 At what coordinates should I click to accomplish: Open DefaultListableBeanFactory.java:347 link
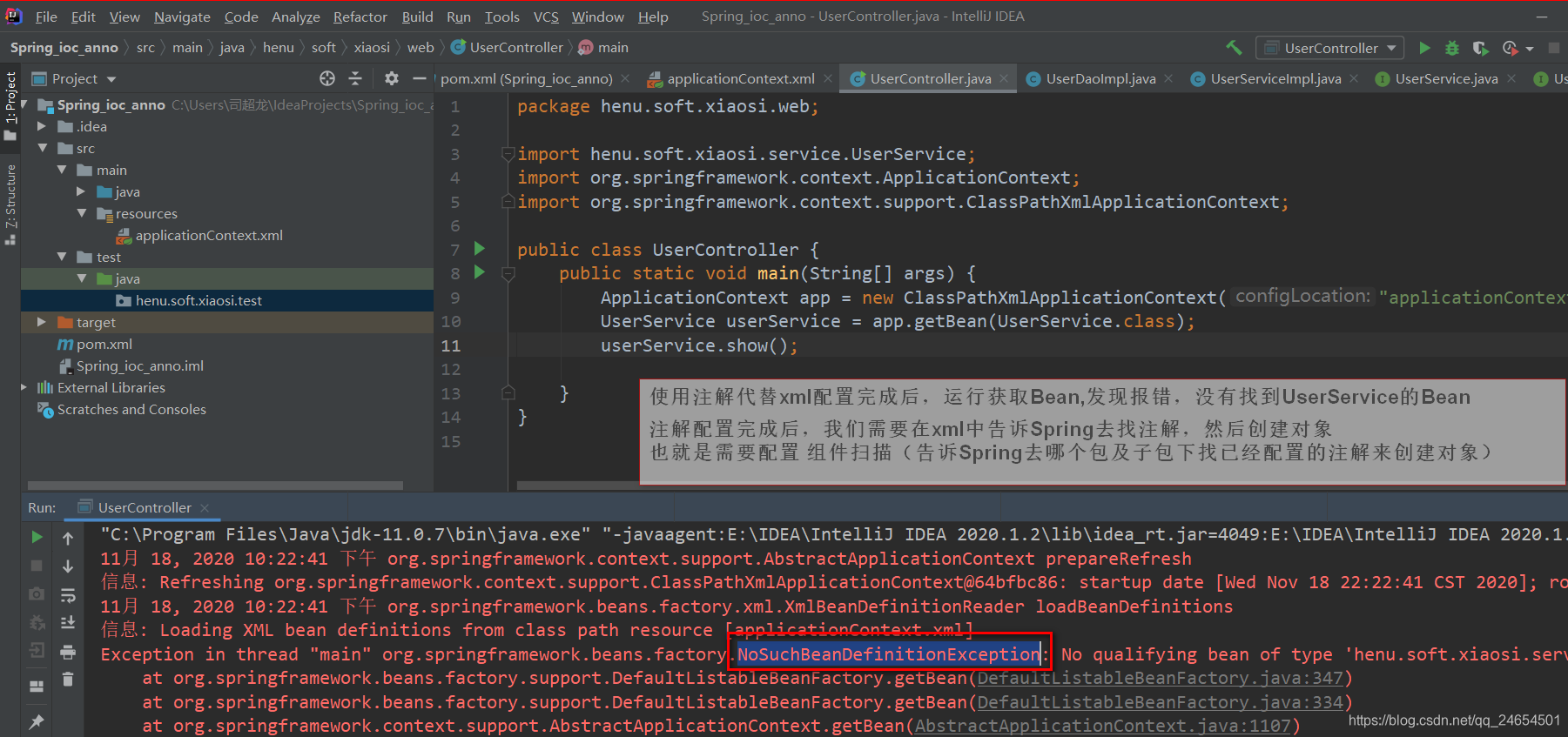[x=1161, y=678]
